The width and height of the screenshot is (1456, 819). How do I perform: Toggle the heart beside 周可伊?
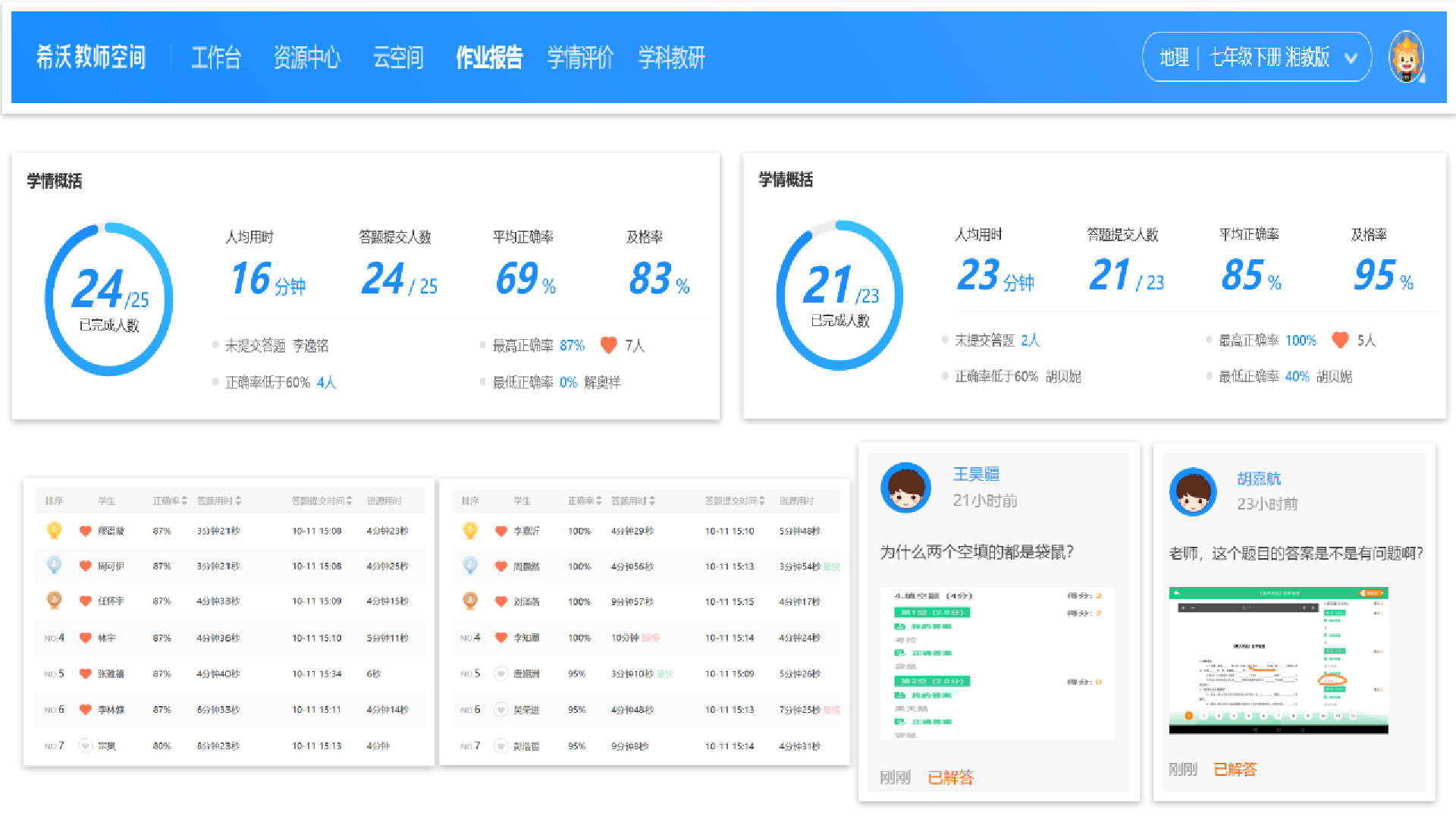point(85,566)
